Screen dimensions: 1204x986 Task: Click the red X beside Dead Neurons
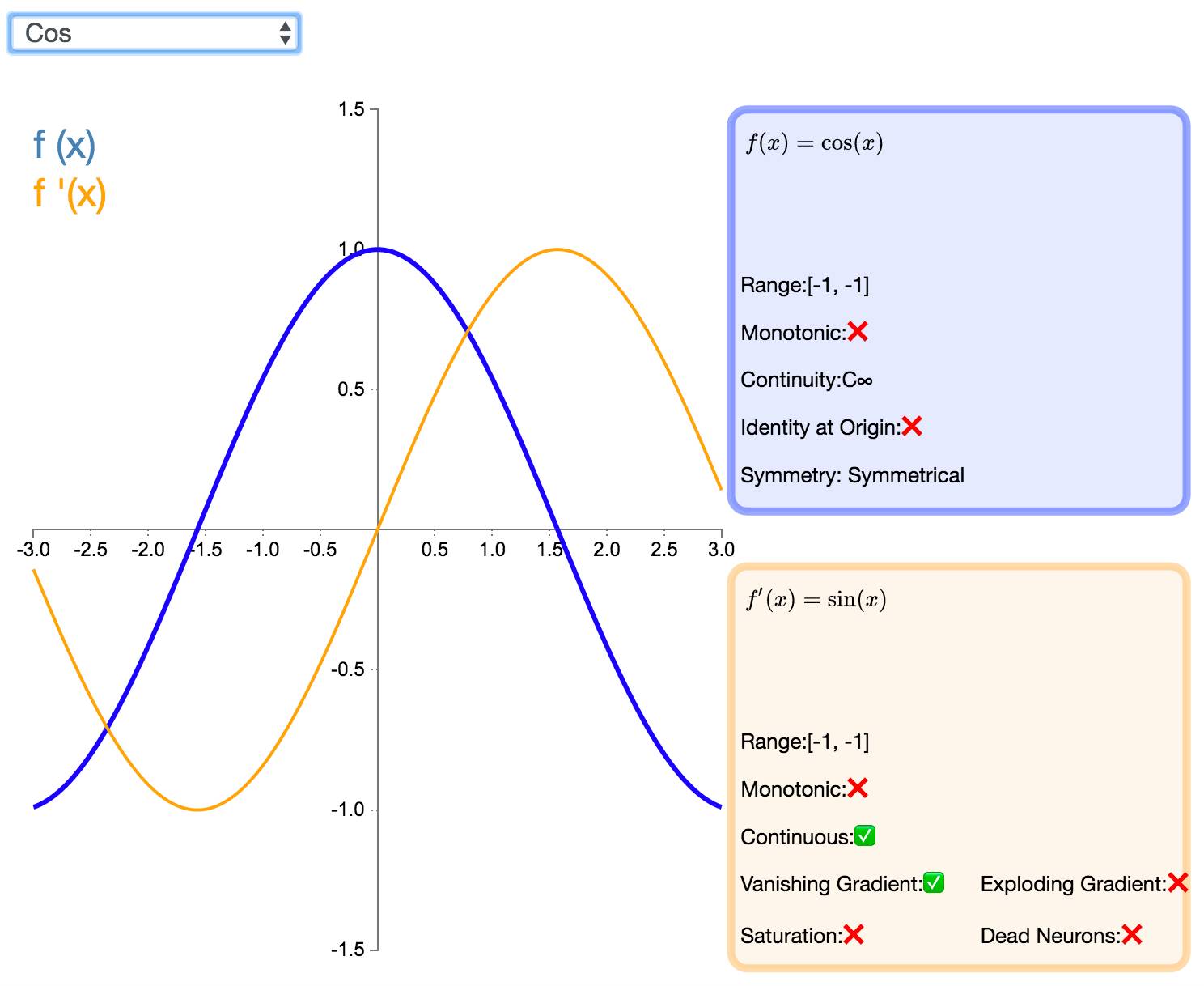1132,935
